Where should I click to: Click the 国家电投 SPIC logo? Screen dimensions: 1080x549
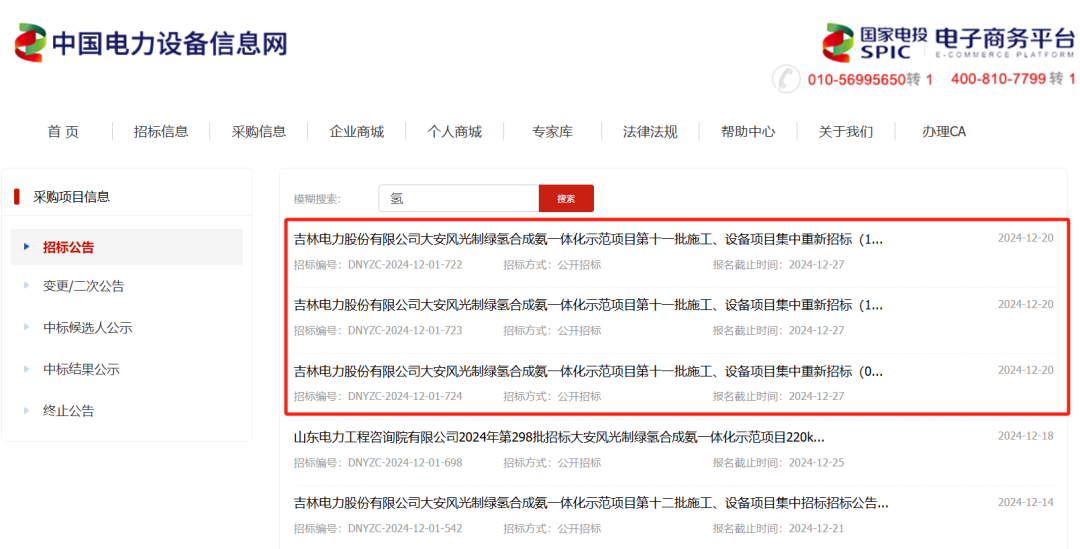pyautogui.click(x=866, y=42)
